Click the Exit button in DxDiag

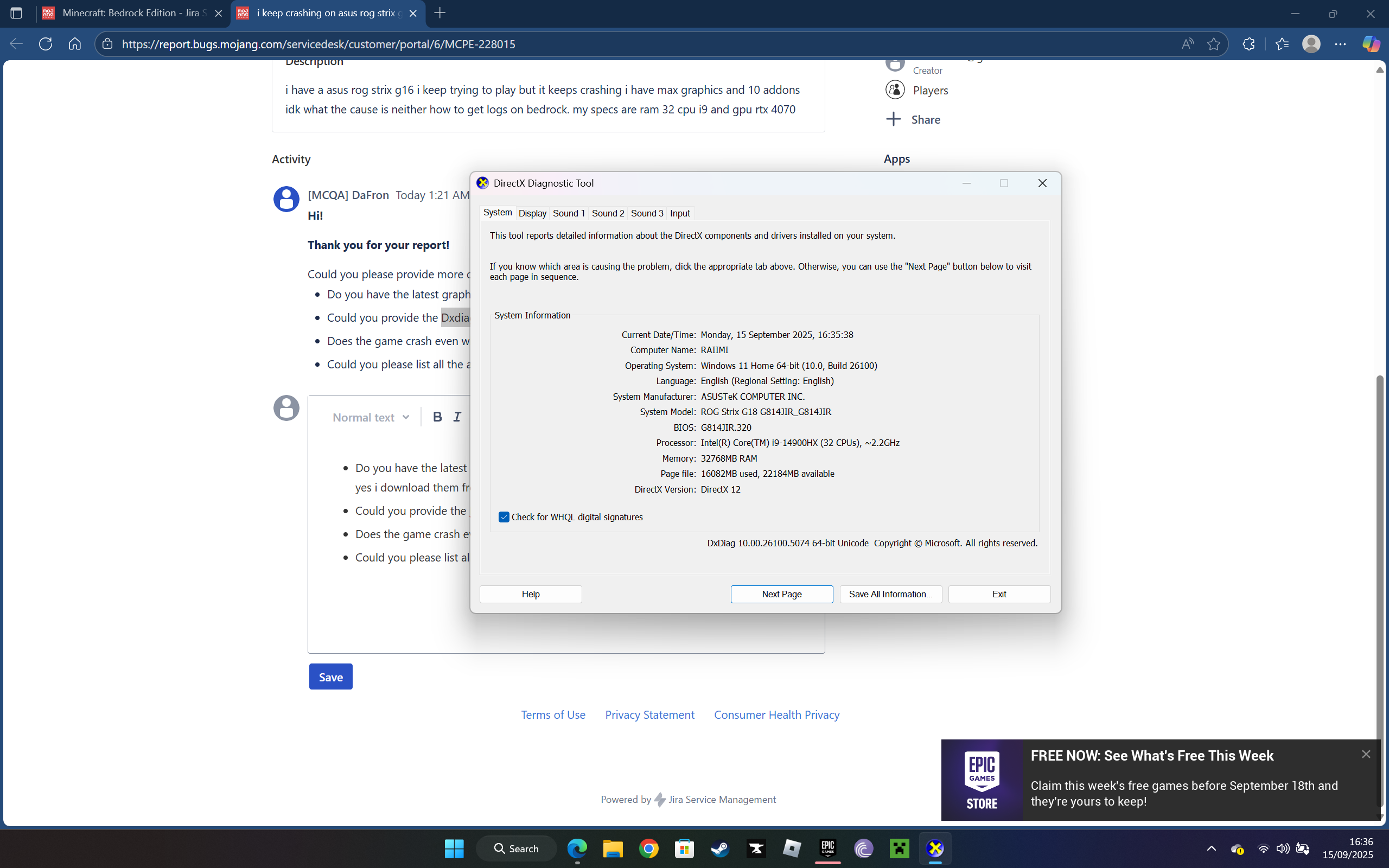[x=999, y=594]
